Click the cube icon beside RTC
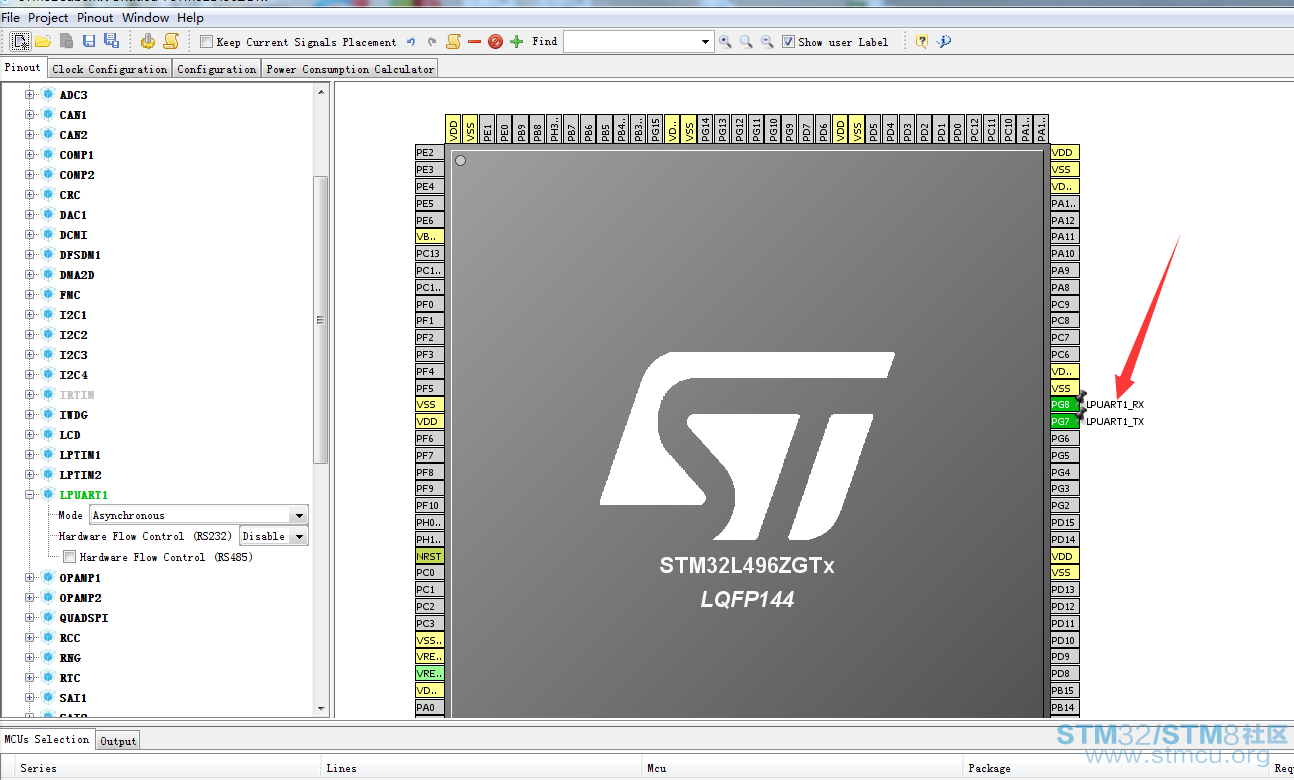The image size is (1294, 780). pos(48,678)
